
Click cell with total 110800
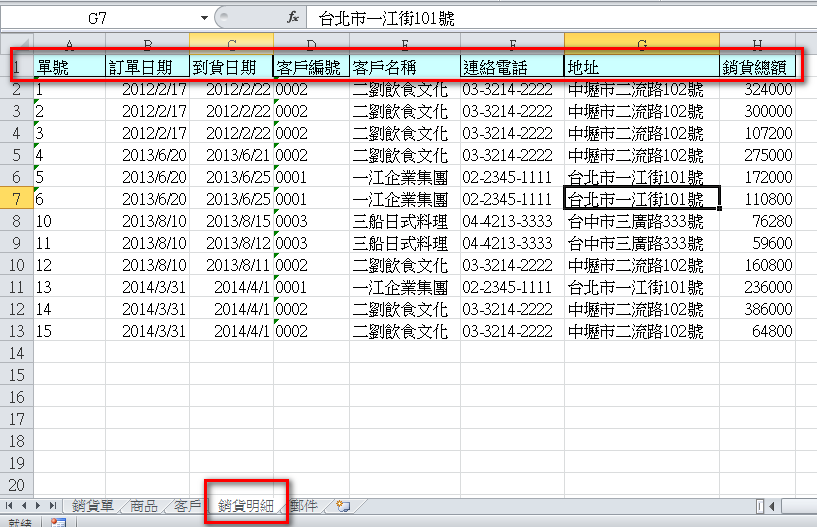click(758, 199)
